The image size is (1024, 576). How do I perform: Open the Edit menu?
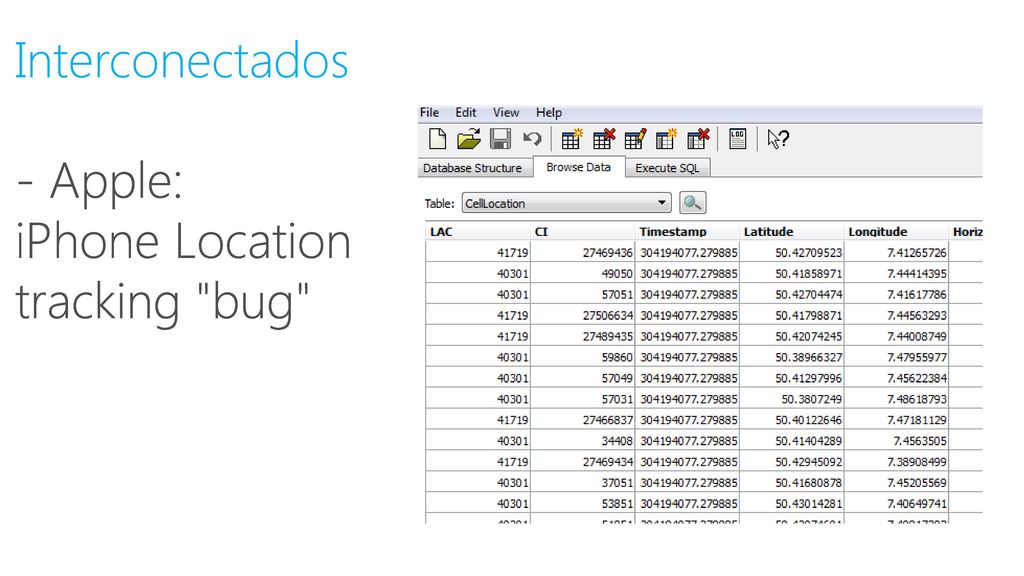coord(466,112)
